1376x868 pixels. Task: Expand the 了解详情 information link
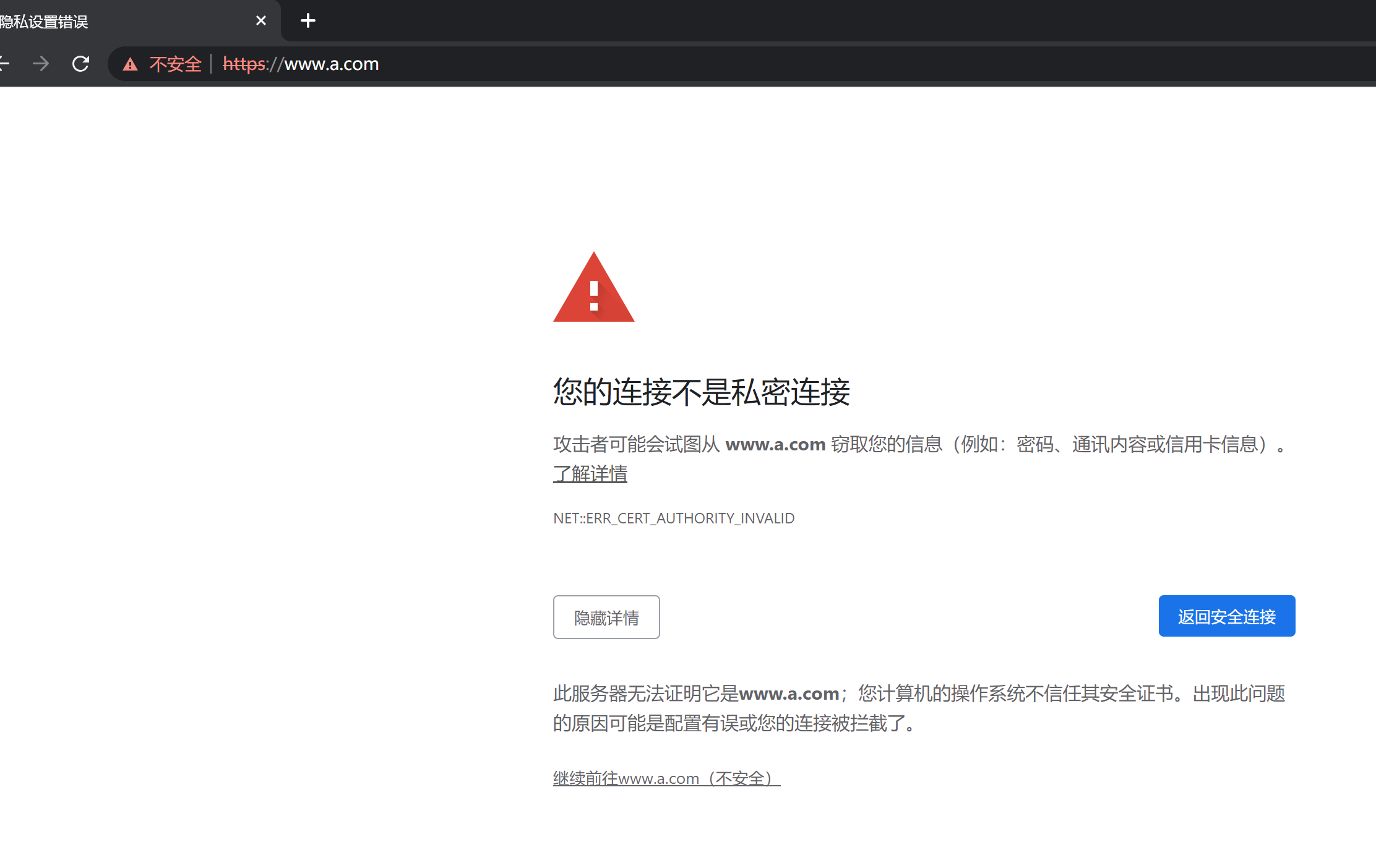click(590, 473)
